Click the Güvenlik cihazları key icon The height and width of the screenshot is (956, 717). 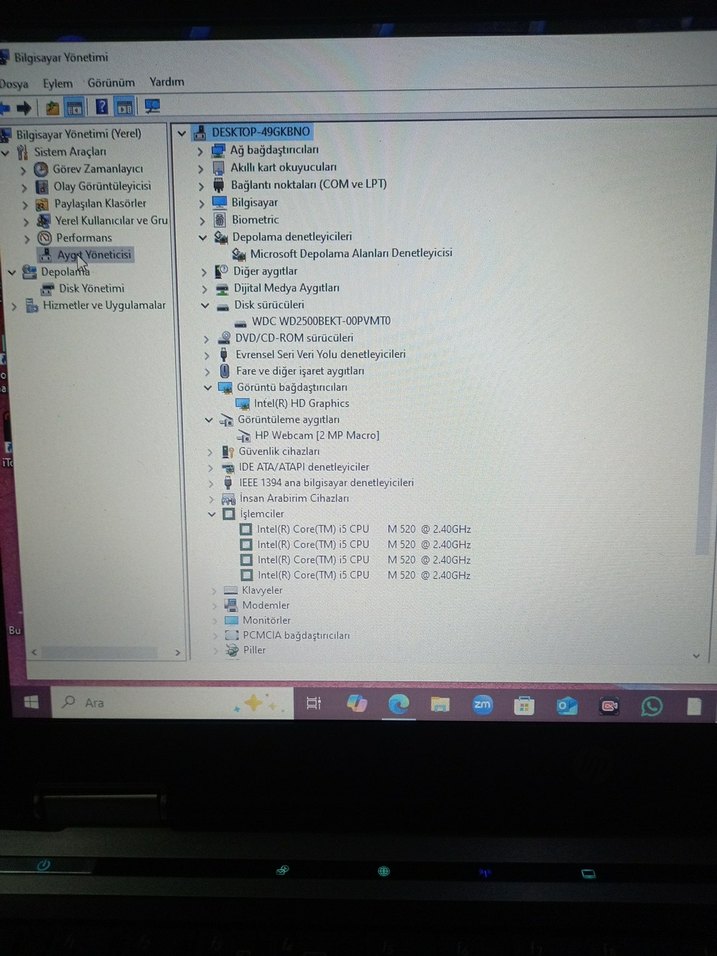228,452
